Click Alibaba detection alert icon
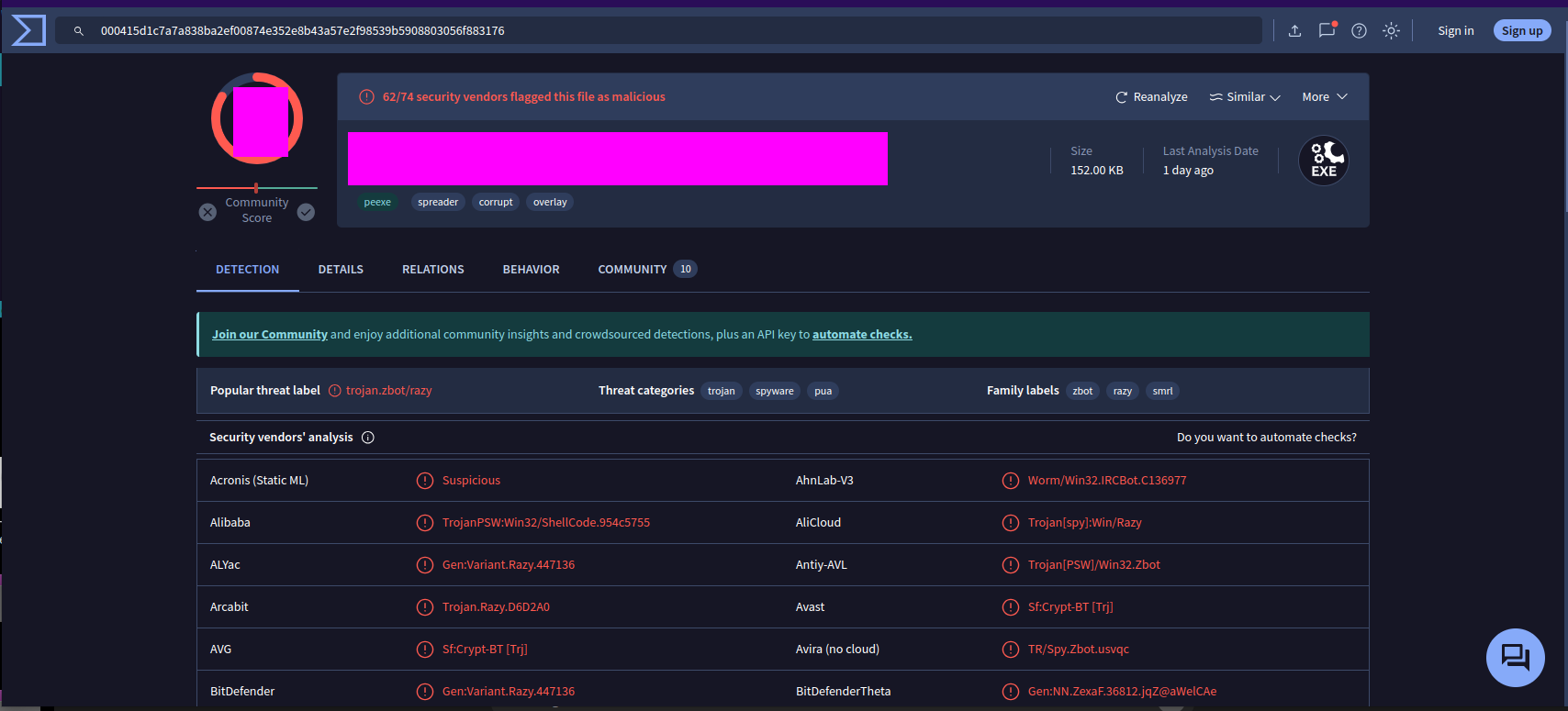Screen dimensions: 1568x711 [x=425, y=523]
